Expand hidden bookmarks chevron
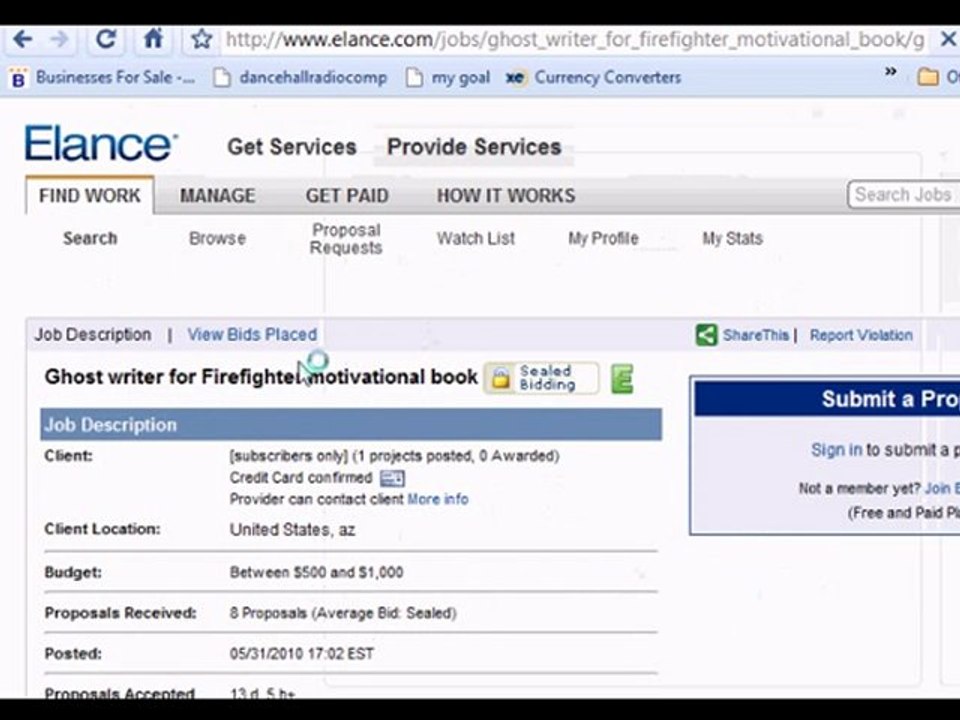960x720 pixels. click(891, 72)
